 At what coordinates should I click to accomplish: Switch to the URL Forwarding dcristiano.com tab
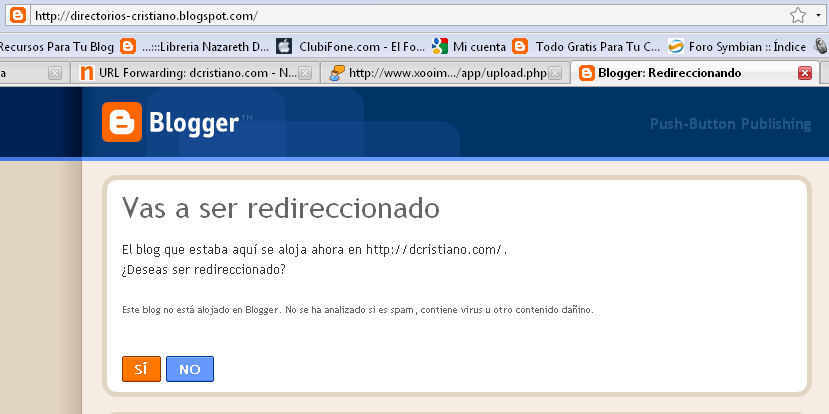(x=195, y=73)
